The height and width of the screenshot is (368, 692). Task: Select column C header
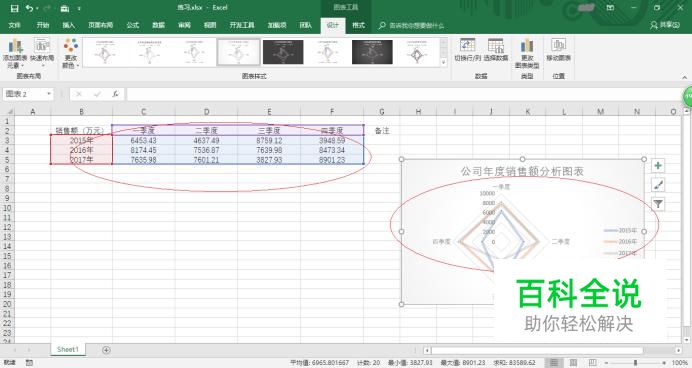tap(143, 112)
